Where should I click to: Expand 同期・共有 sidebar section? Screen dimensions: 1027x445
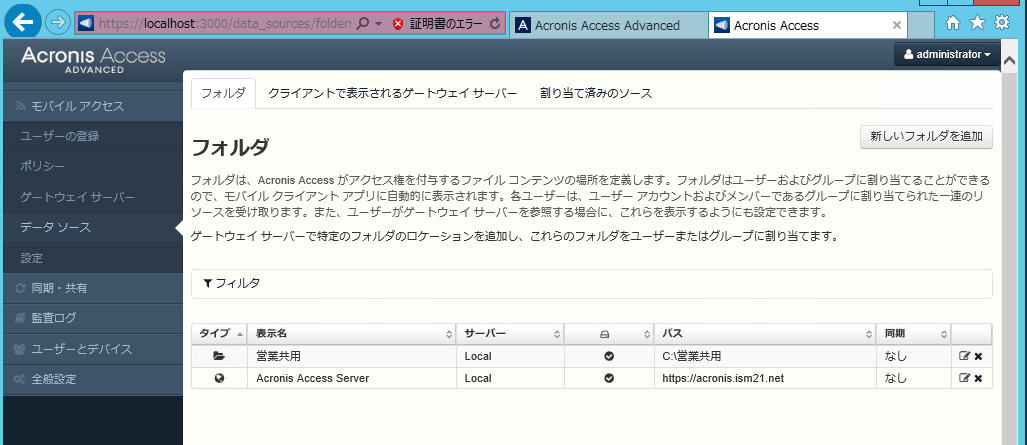[x=58, y=289]
